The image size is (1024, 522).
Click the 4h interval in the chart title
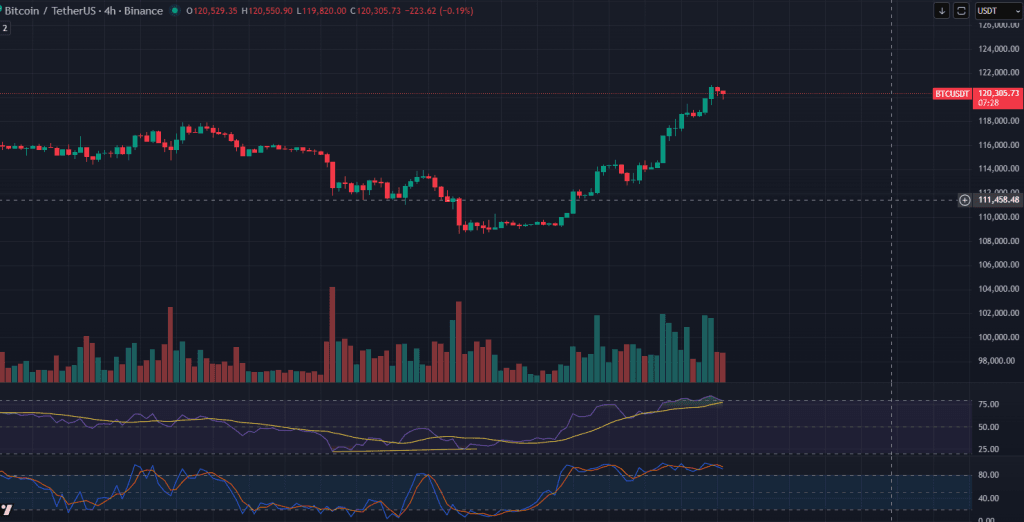click(103, 10)
